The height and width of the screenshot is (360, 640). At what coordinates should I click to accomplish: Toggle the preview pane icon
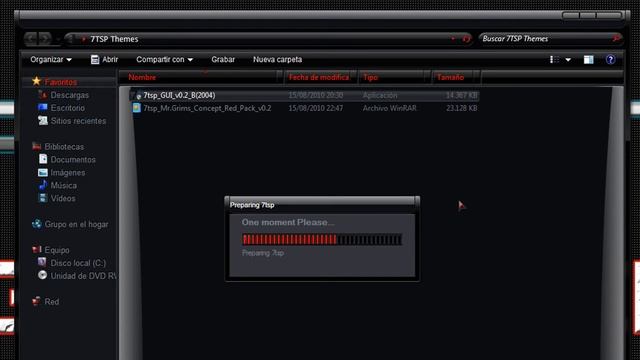588,60
